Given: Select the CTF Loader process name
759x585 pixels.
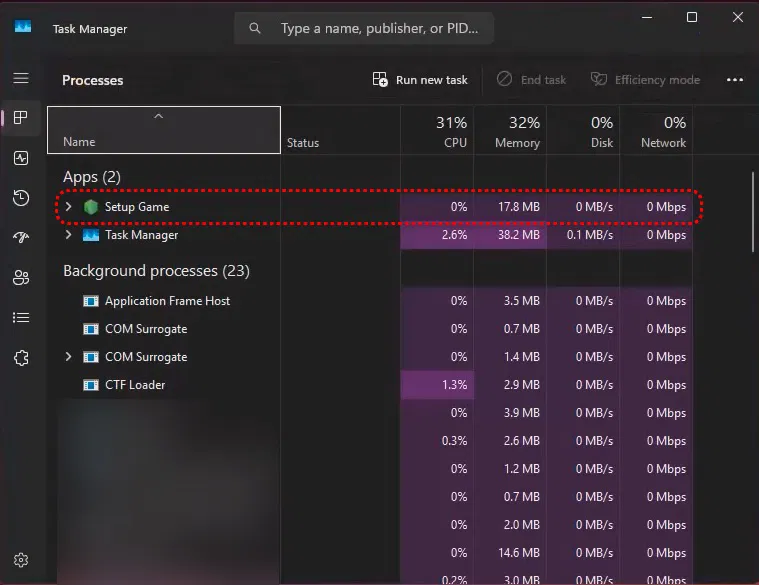Looking at the screenshot, I should point(135,385).
